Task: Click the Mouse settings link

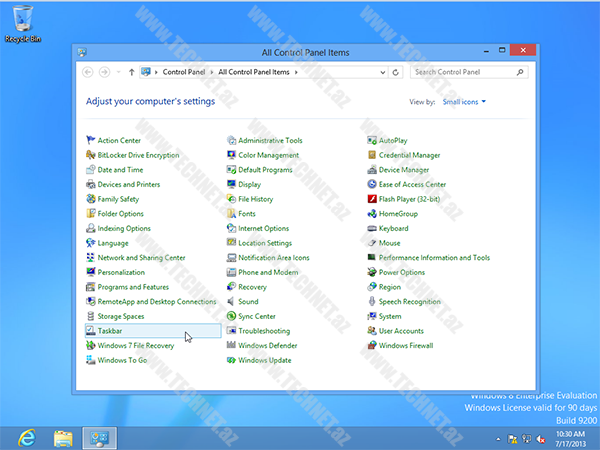Action: pyautogui.click(x=390, y=243)
